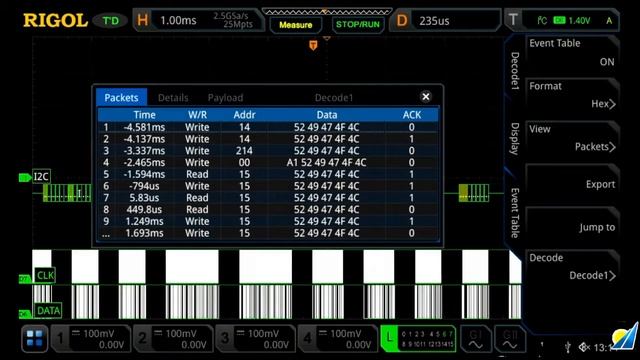The height and width of the screenshot is (360, 640).
Task: Click the 2.5GSa/s sample rate readout
Action: click(x=231, y=16)
